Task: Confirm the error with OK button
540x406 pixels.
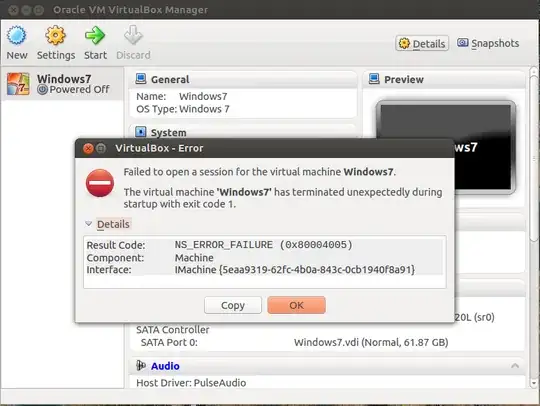Action: point(296,305)
